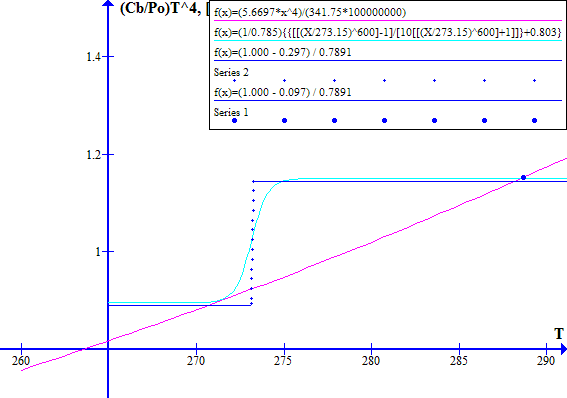Click the (Cb/Po)T^4 axis title
Image resolution: width=567 pixels, height=398 pixels.
tap(161, 8)
